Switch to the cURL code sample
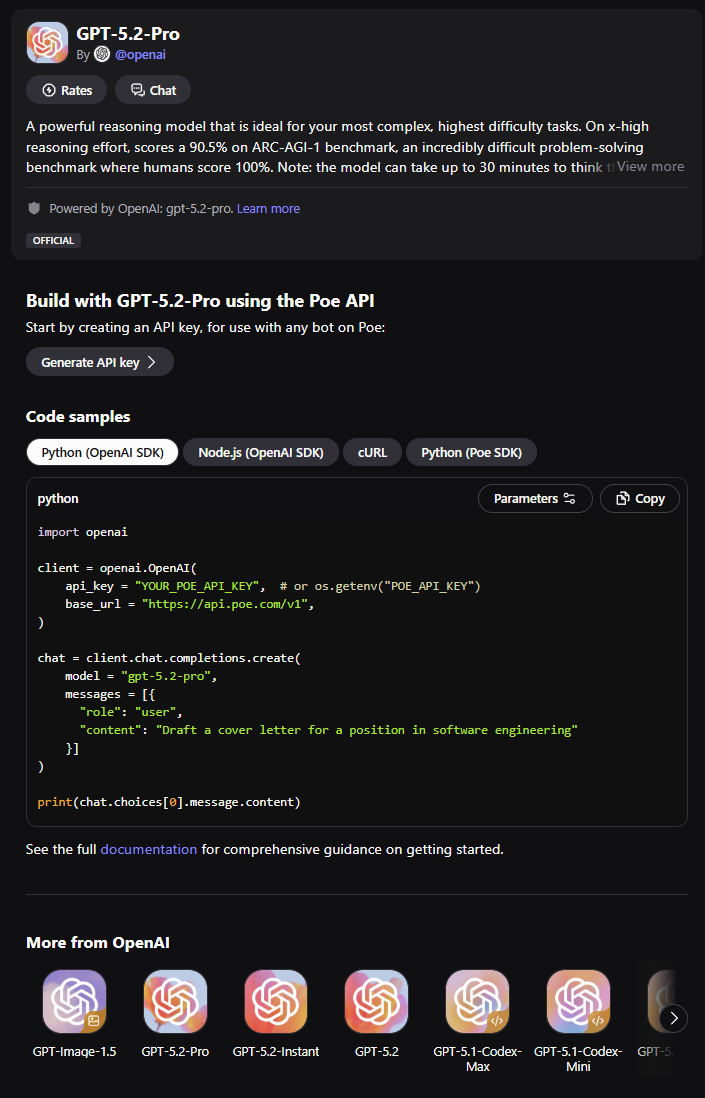The width and height of the screenshot is (705, 1098). tap(372, 452)
